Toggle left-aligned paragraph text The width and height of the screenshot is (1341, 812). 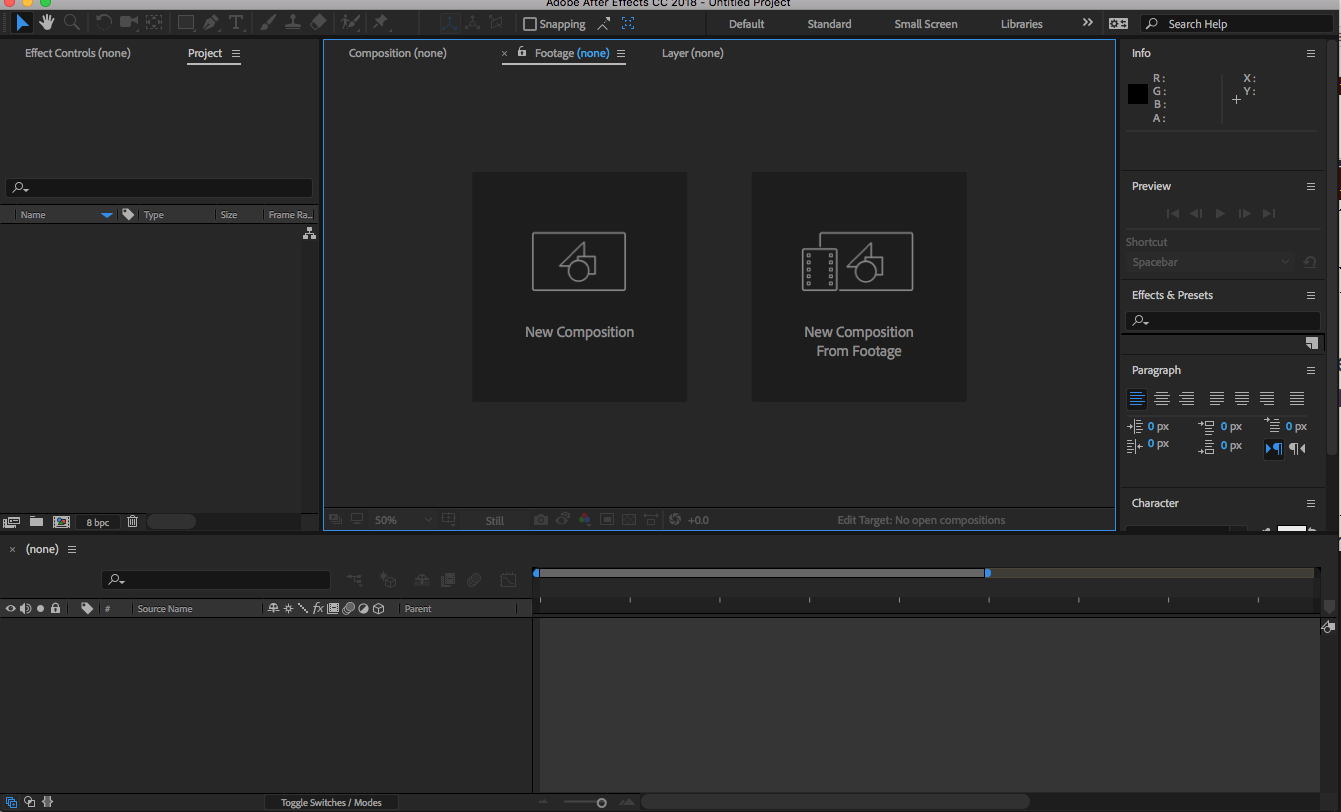pyautogui.click(x=1137, y=398)
